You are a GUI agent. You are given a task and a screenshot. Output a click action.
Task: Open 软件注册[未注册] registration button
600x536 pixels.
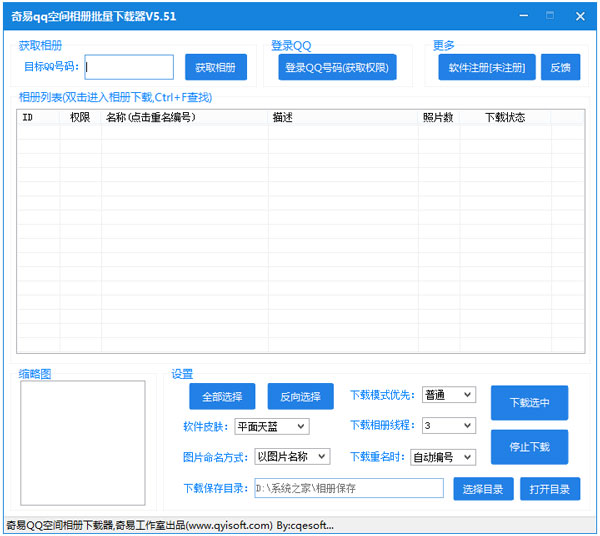[486, 67]
